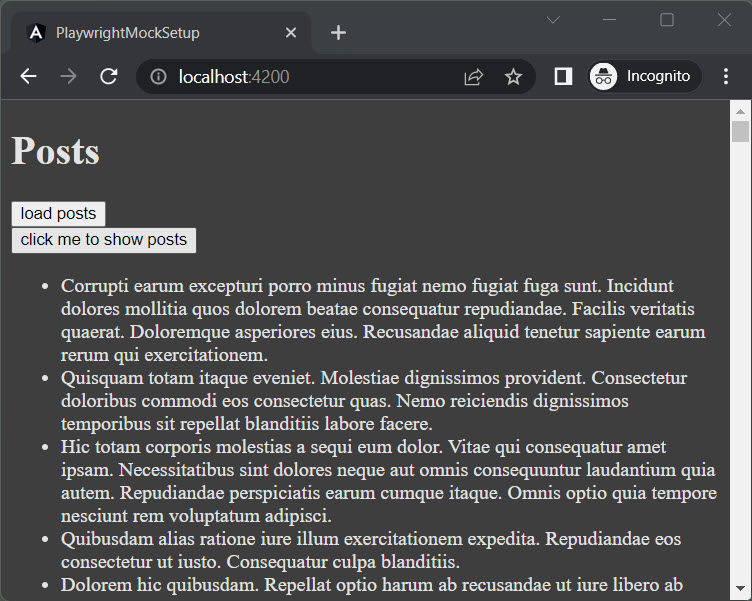Close the browser window
The width and height of the screenshot is (752, 601).
click(724, 20)
